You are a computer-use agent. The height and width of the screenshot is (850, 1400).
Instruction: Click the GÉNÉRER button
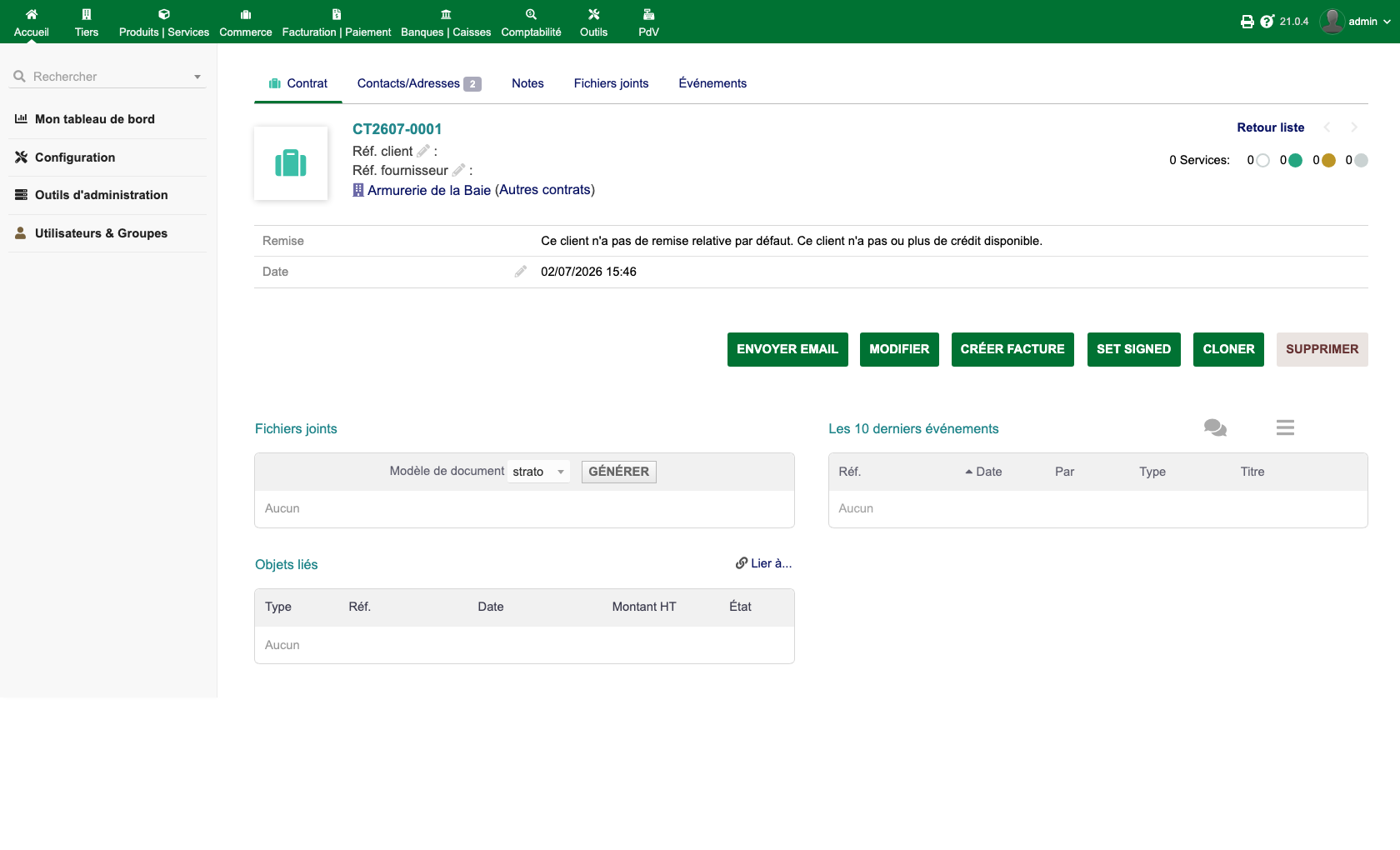click(618, 472)
